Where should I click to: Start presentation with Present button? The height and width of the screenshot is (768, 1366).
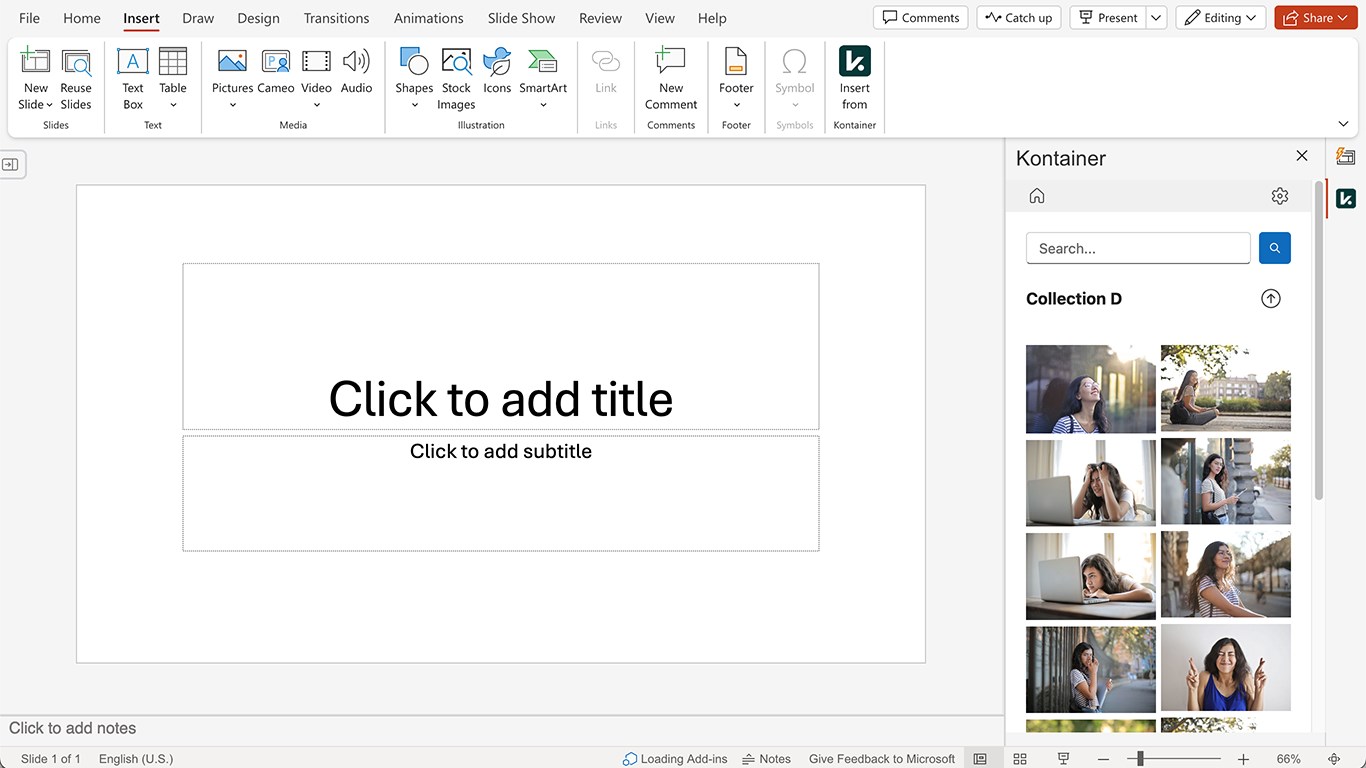click(x=1108, y=18)
